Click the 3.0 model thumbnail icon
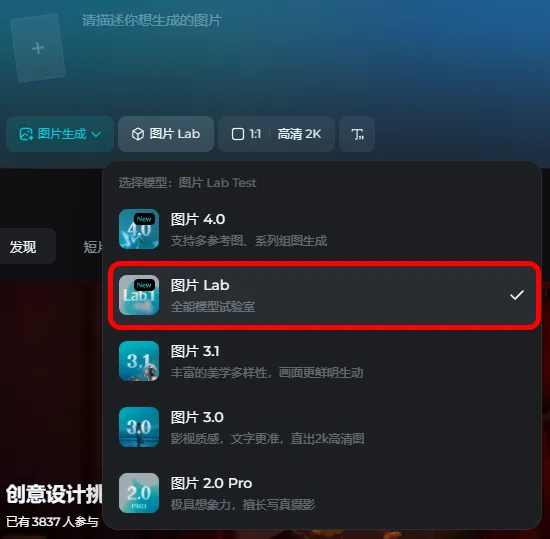 [x=139, y=427]
